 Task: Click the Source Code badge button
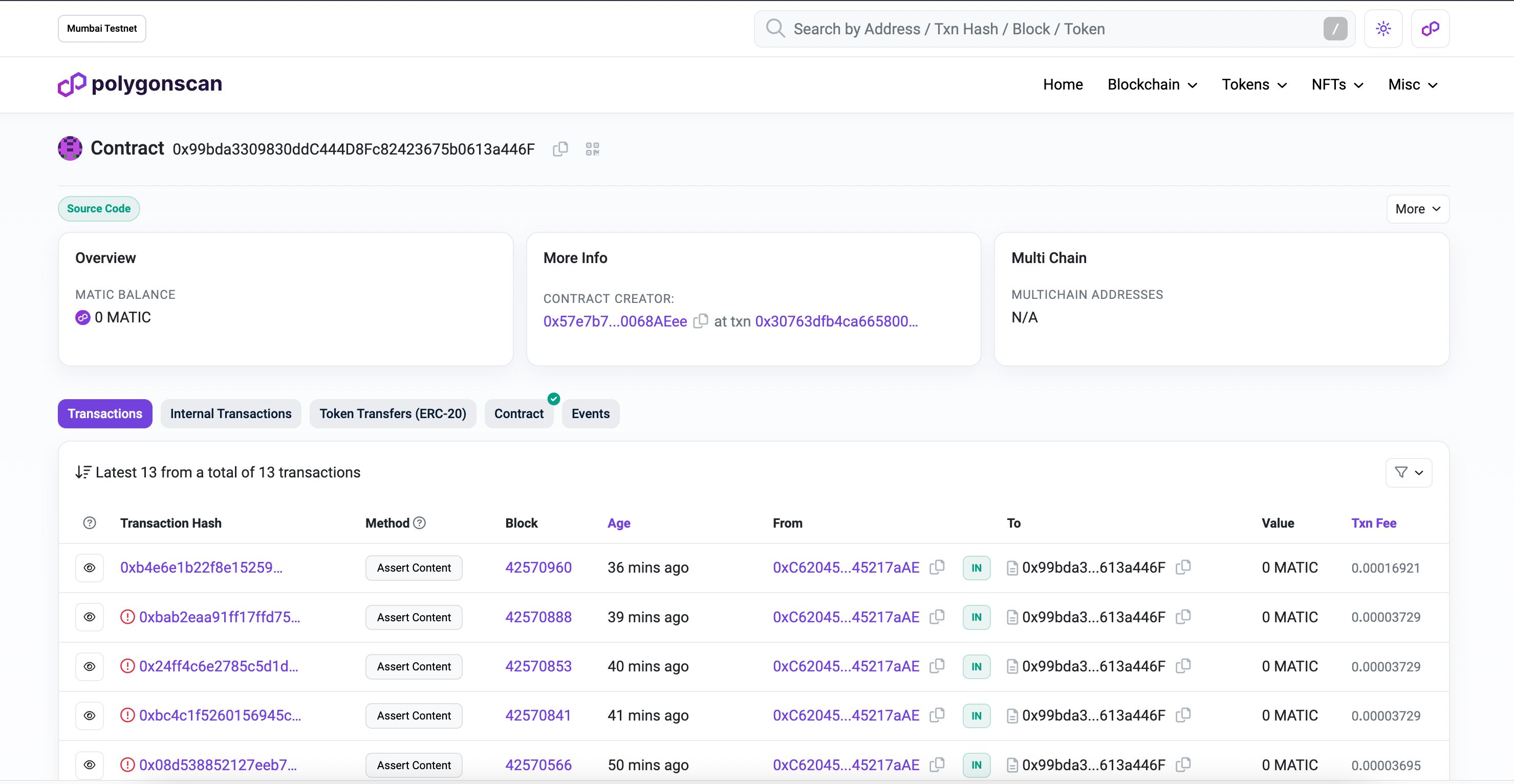(98, 208)
